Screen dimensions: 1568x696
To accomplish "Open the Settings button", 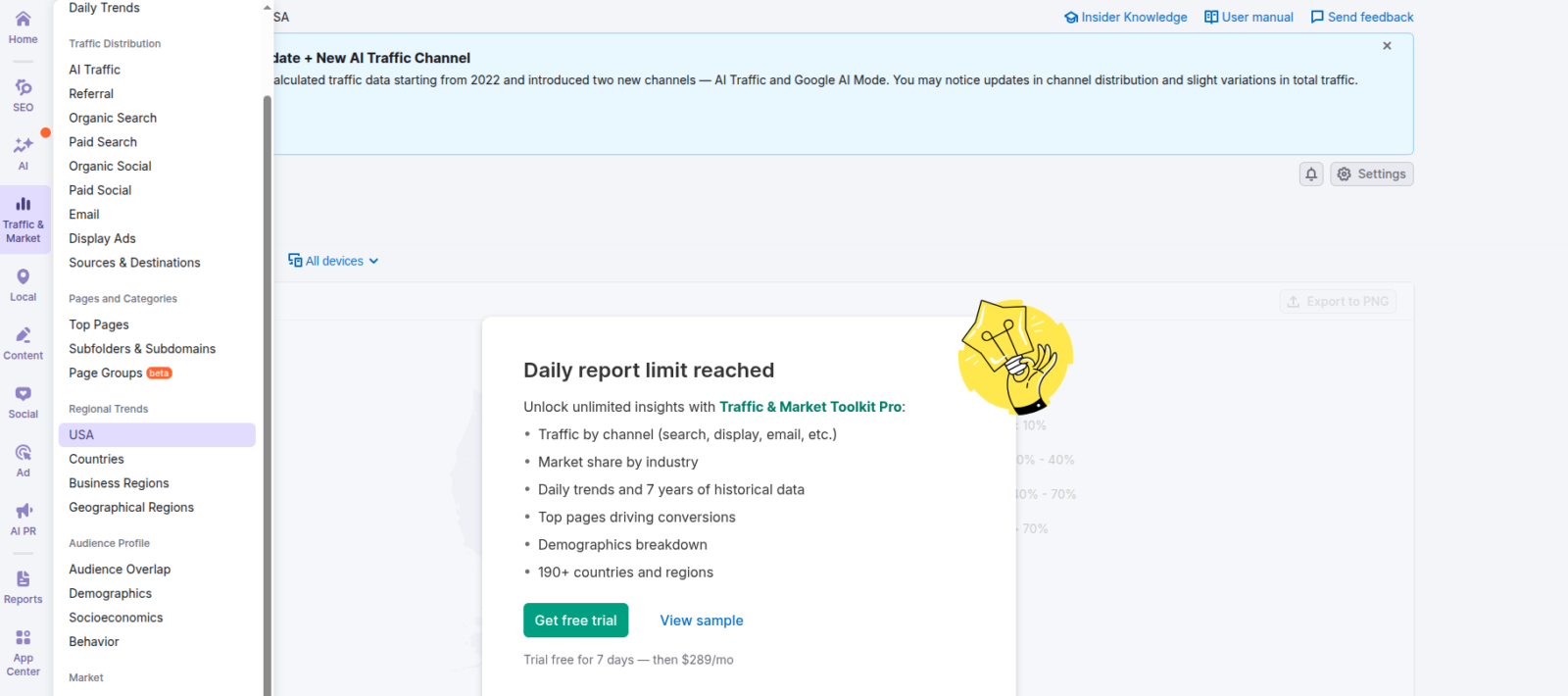I will pyautogui.click(x=1371, y=174).
